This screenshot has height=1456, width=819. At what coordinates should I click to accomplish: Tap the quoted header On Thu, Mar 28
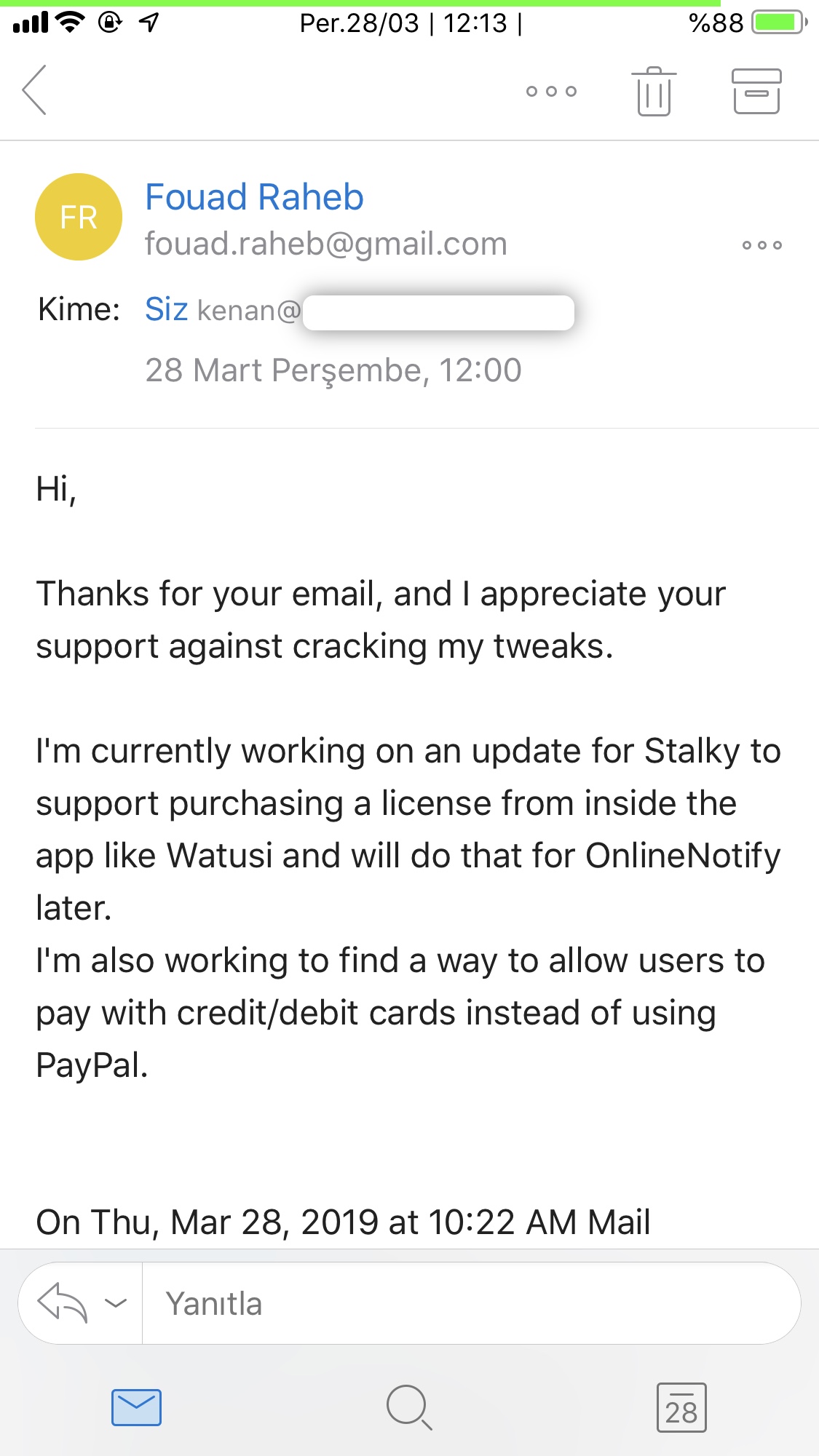343,1222
